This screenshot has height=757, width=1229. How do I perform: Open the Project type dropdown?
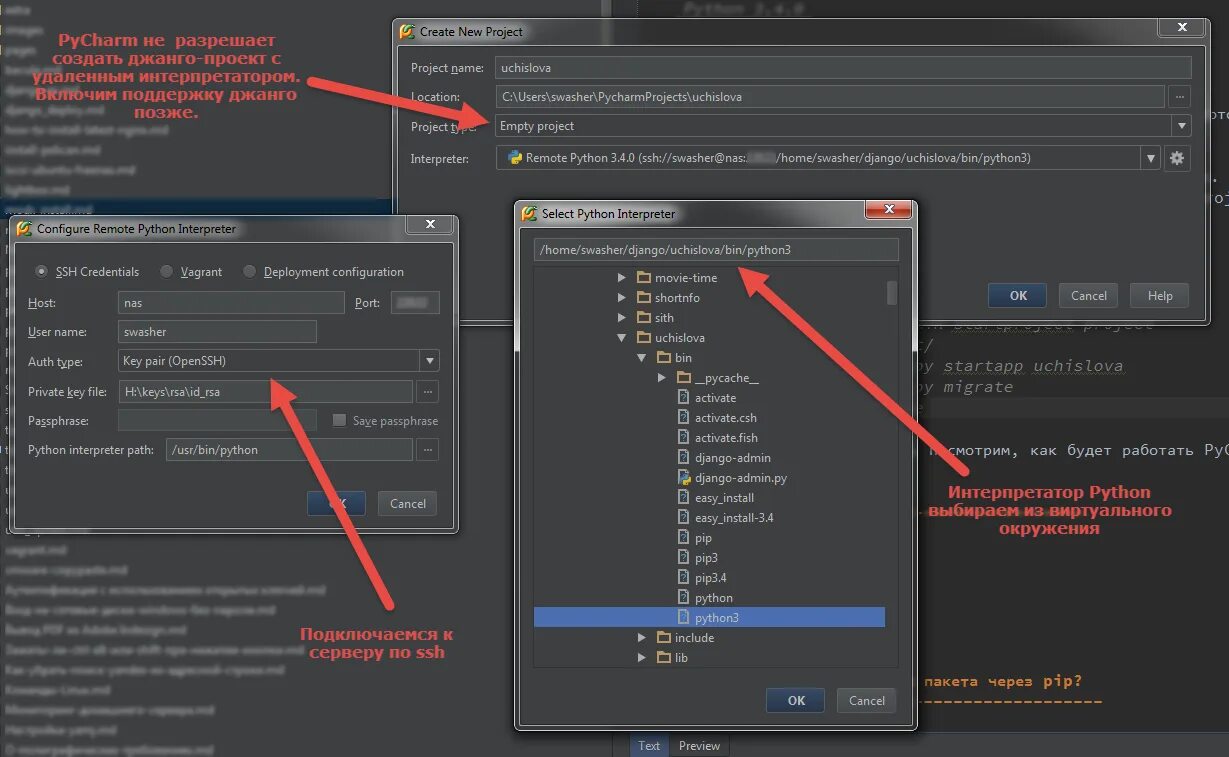coord(1182,126)
